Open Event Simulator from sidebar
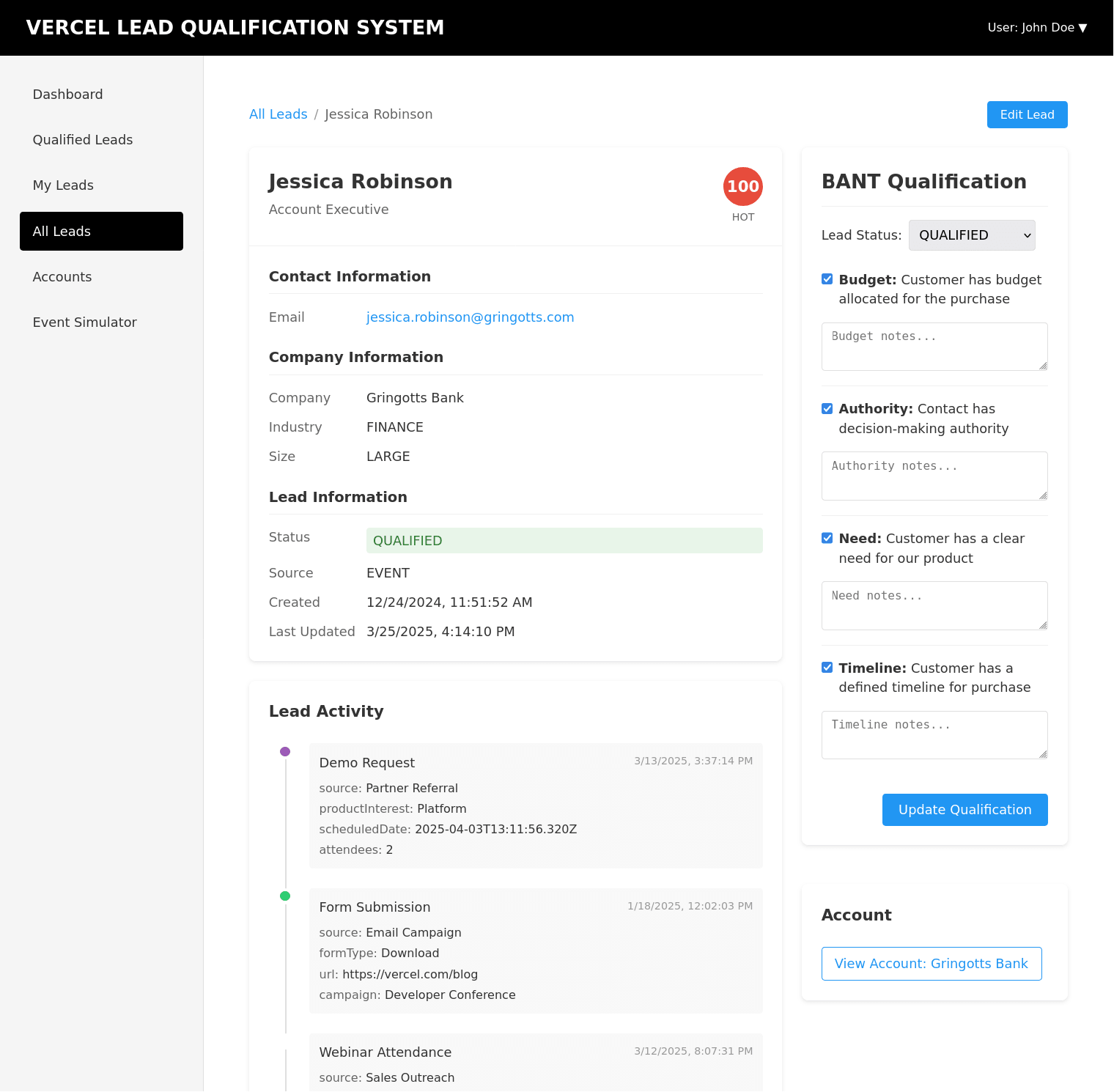 pos(101,322)
